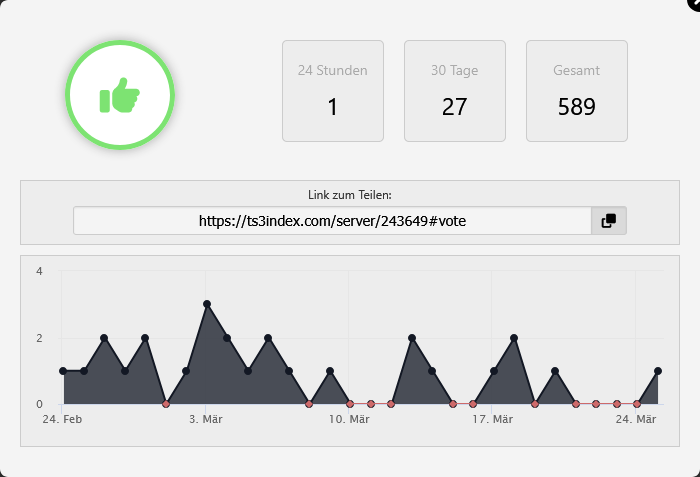Click the y-axis label 4
This screenshot has width=700, height=477.
point(39,271)
